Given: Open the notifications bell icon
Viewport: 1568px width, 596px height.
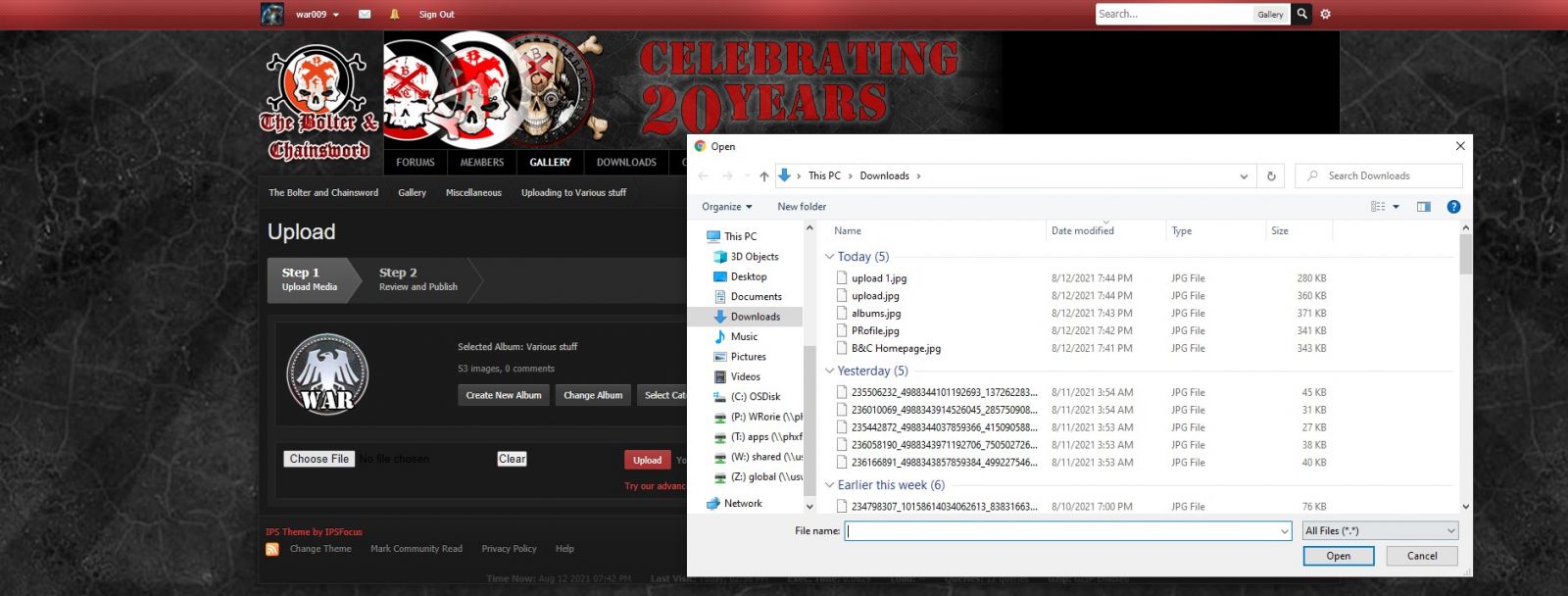Looking at the screenshot, I should coord(395,15).
